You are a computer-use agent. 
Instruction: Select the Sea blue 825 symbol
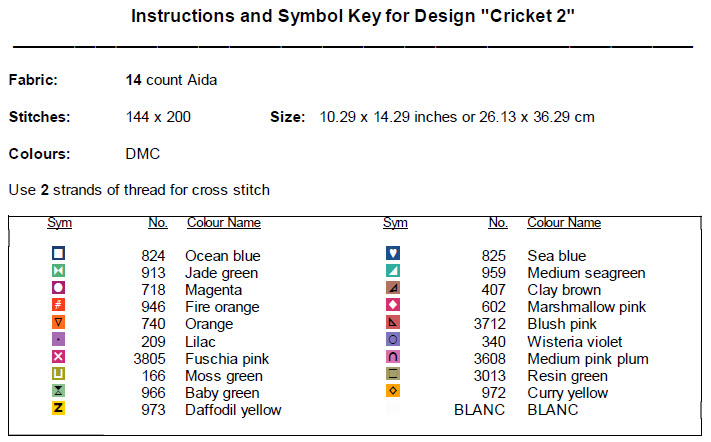click(393, 254)
